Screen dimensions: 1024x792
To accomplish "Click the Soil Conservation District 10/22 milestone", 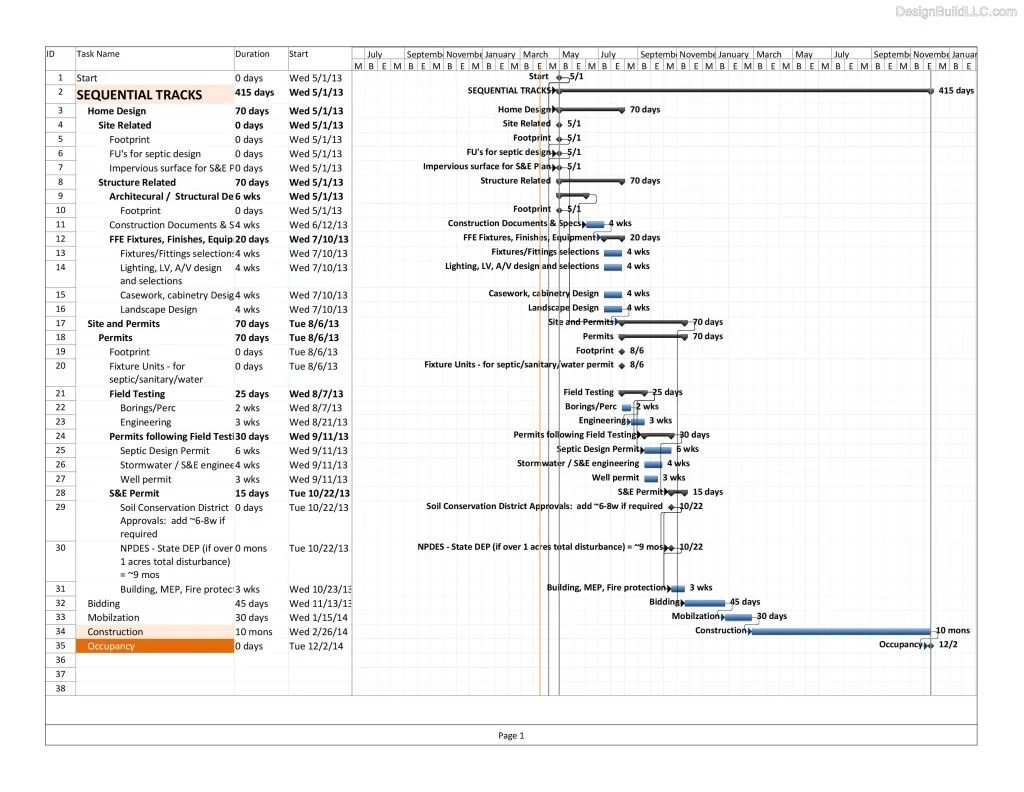I will click(671, 507).
